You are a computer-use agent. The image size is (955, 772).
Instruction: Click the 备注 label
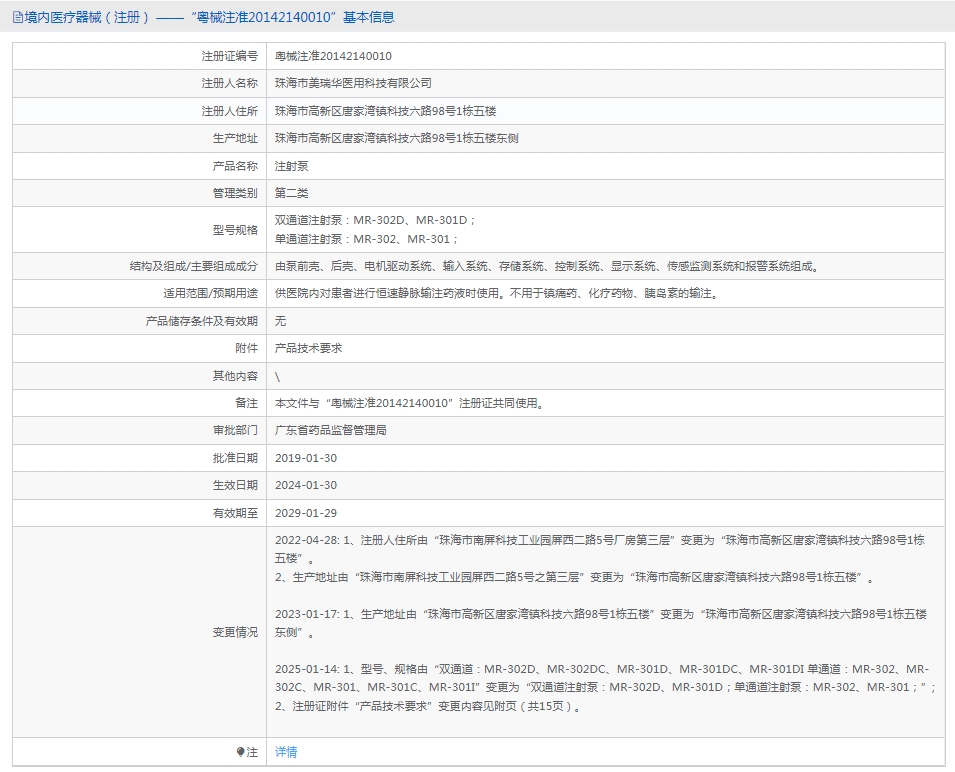[246, 403]
